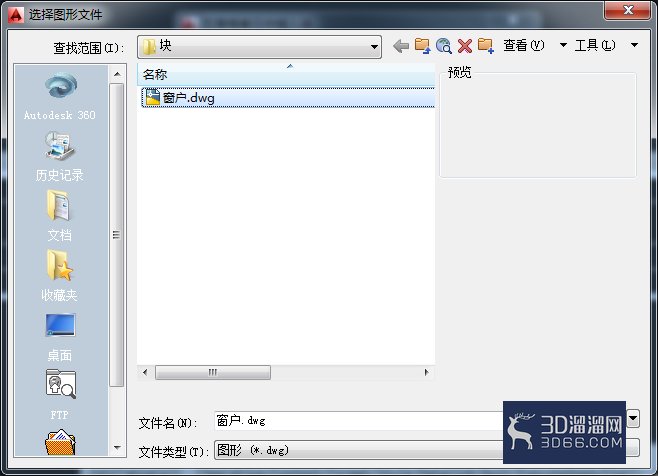
Task: Open the 工具(L) tools menu
Action: 595,45
